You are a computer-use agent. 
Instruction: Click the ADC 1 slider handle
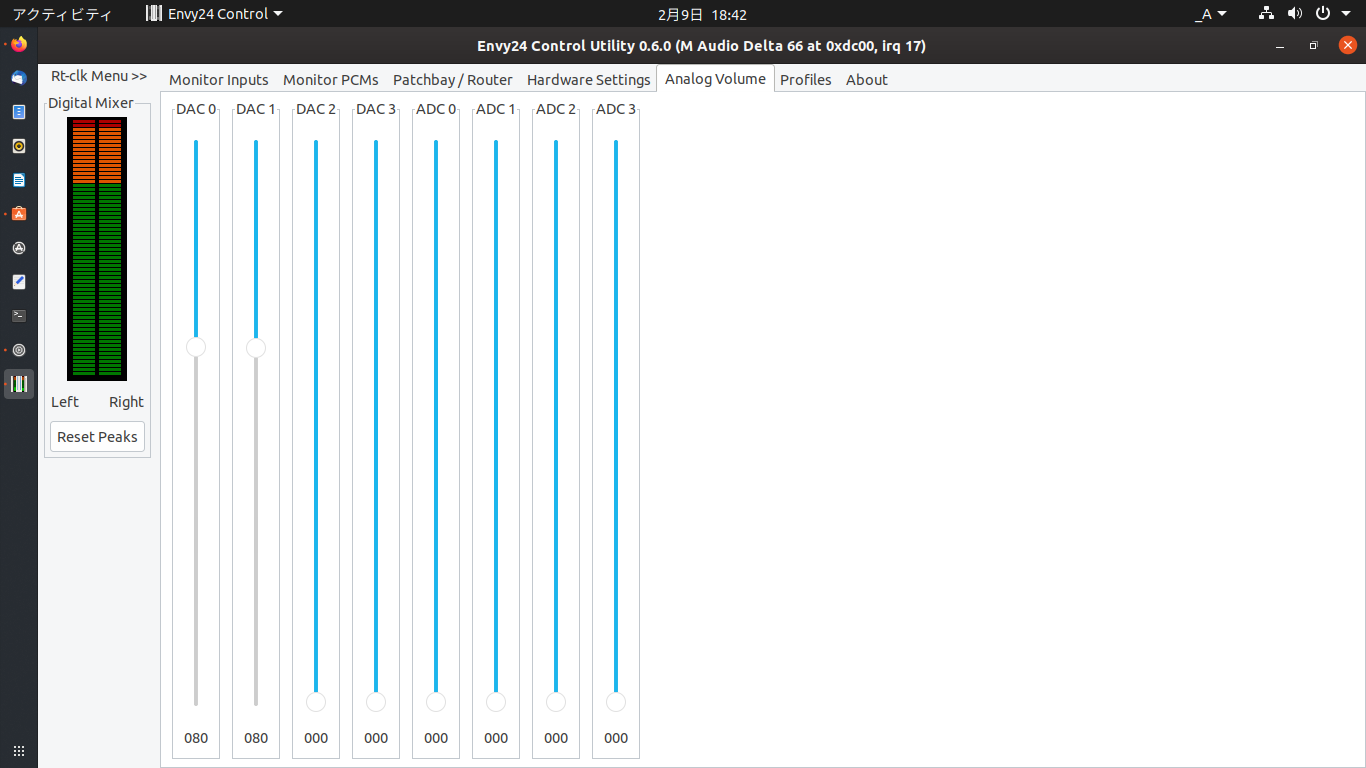pyautogui.click(x=496, y=702)
